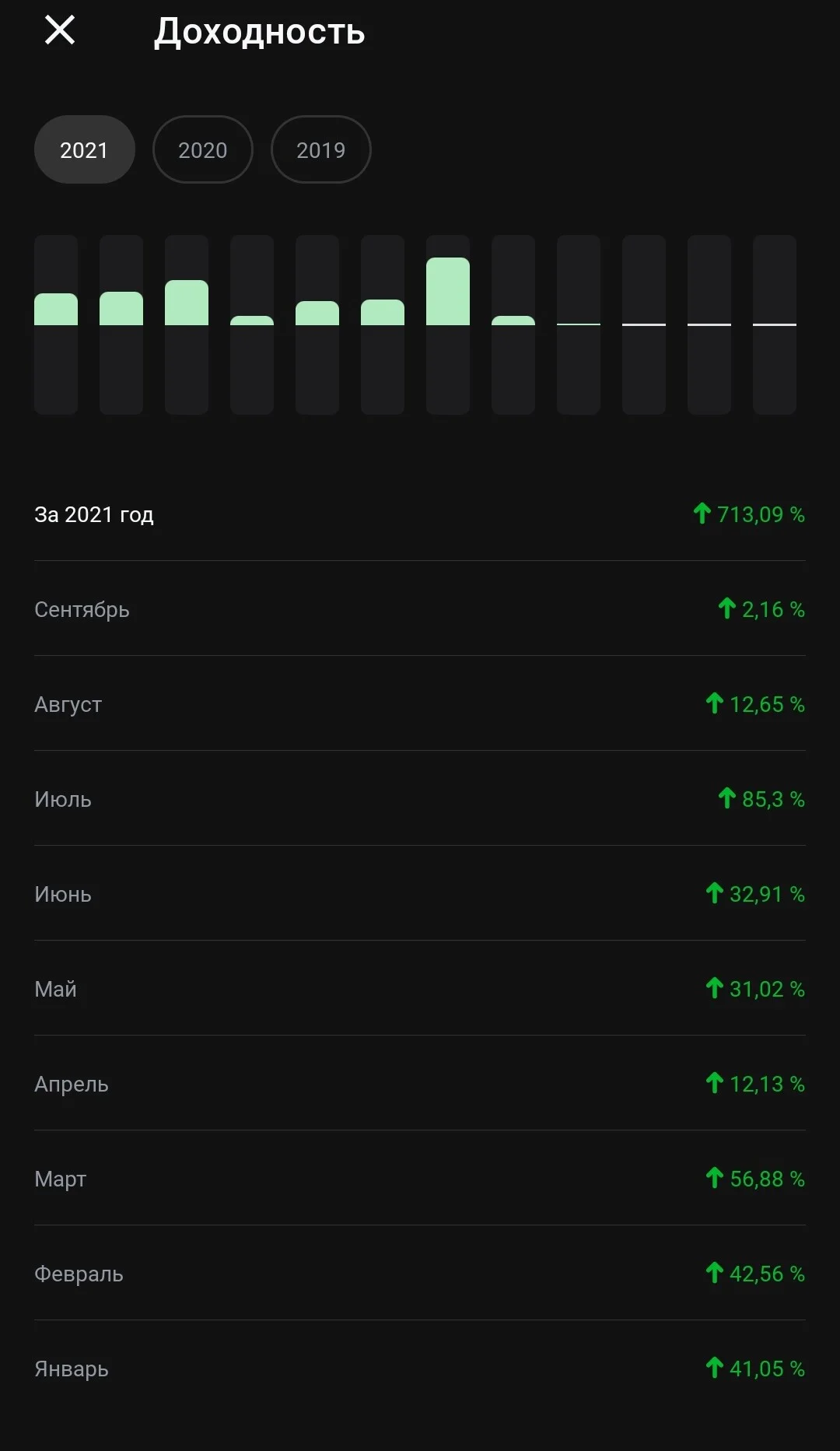Click the green arrow beside 85,3 %
Image resolution: width=840 pixels, height=1451 pixels.
[726, 797]
